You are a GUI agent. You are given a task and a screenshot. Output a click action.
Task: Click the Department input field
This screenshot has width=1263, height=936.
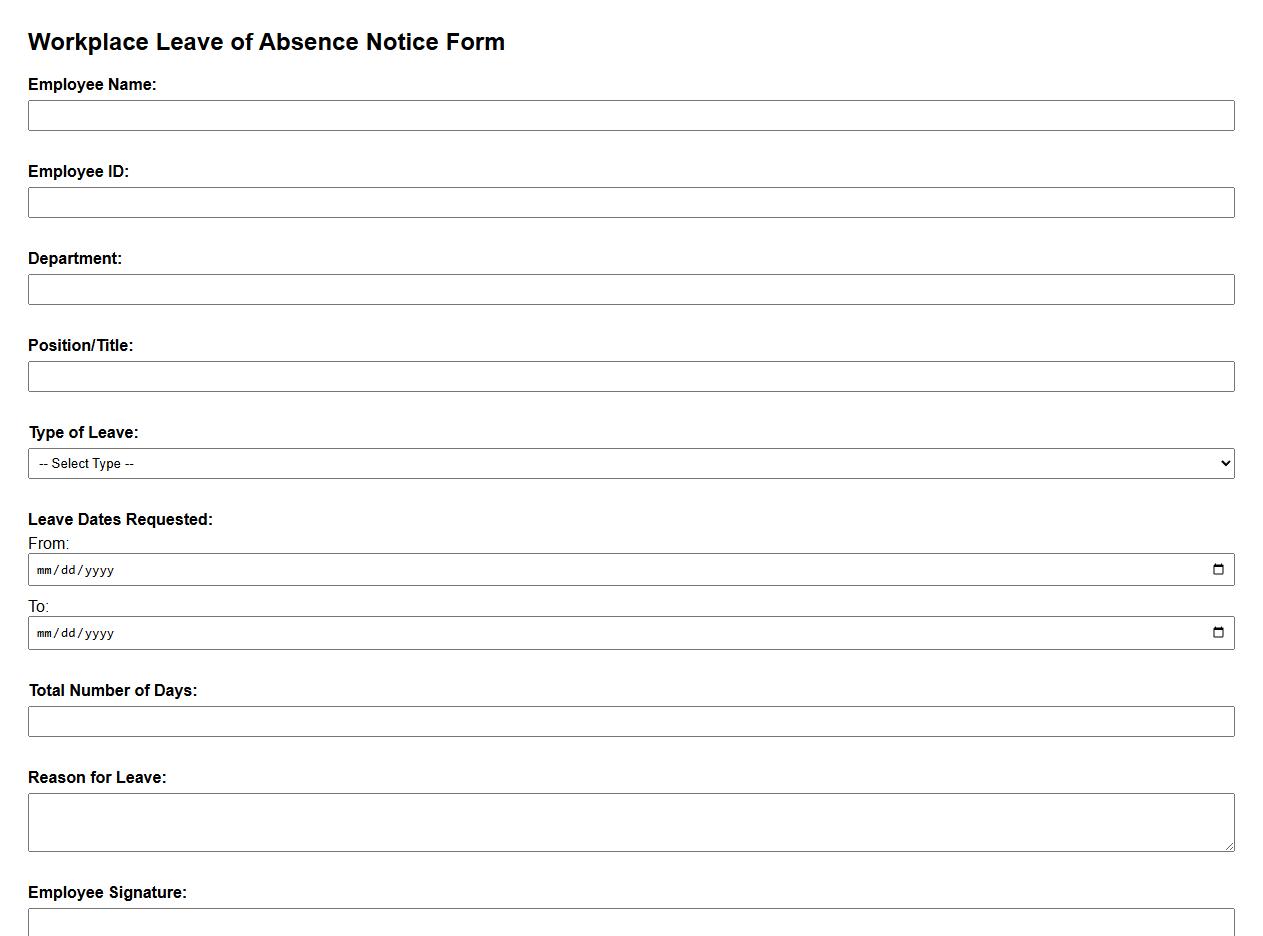pos(631,289)
